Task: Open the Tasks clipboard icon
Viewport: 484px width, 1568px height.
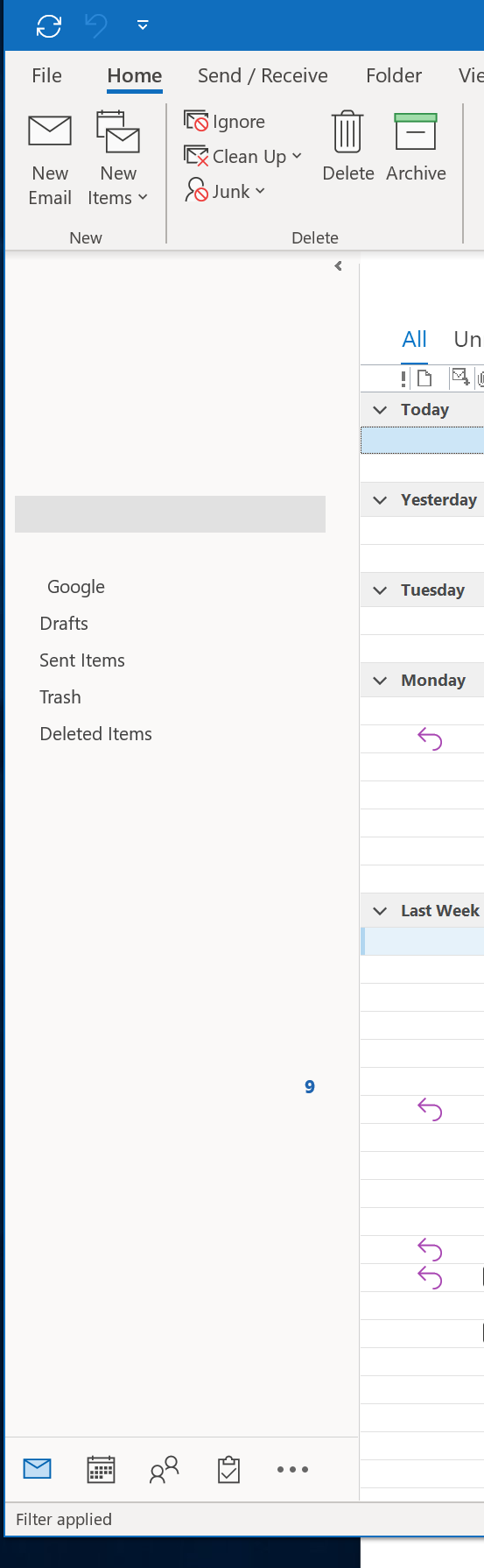Action: [x=228, y=1469]
